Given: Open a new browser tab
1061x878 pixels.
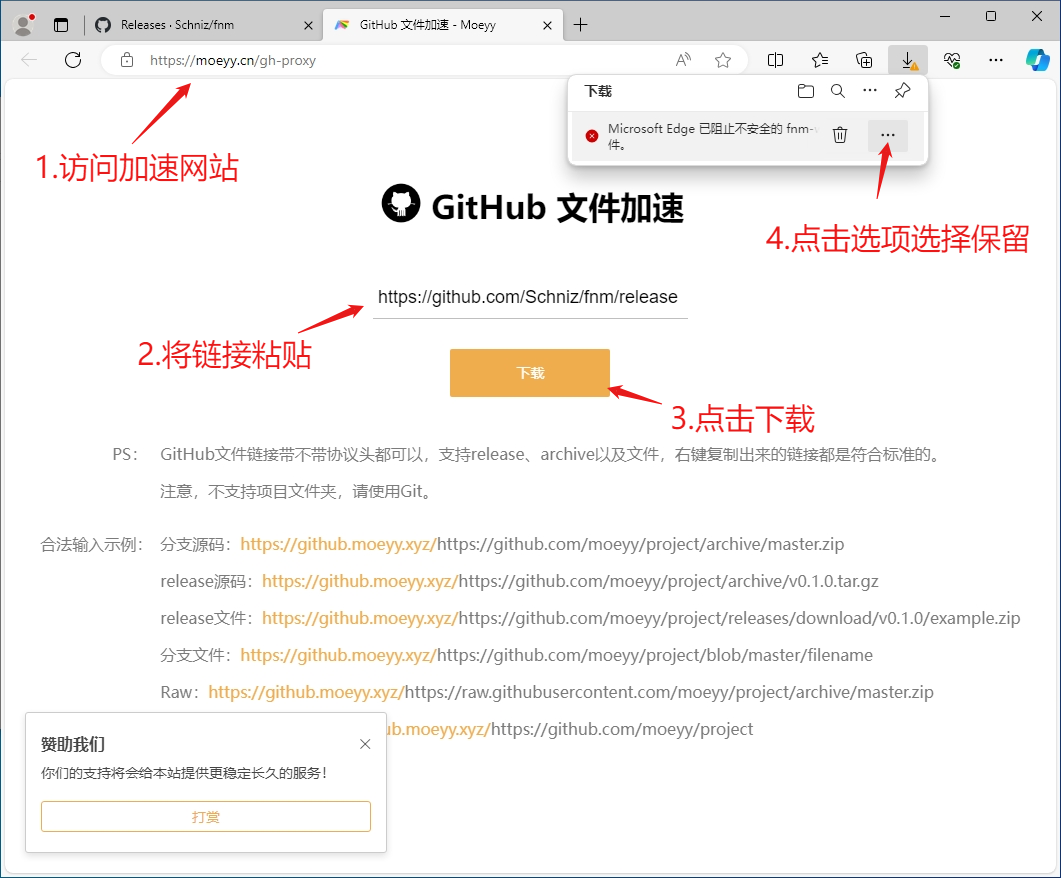Looking at the screenshot, I should tap(580, 25).
